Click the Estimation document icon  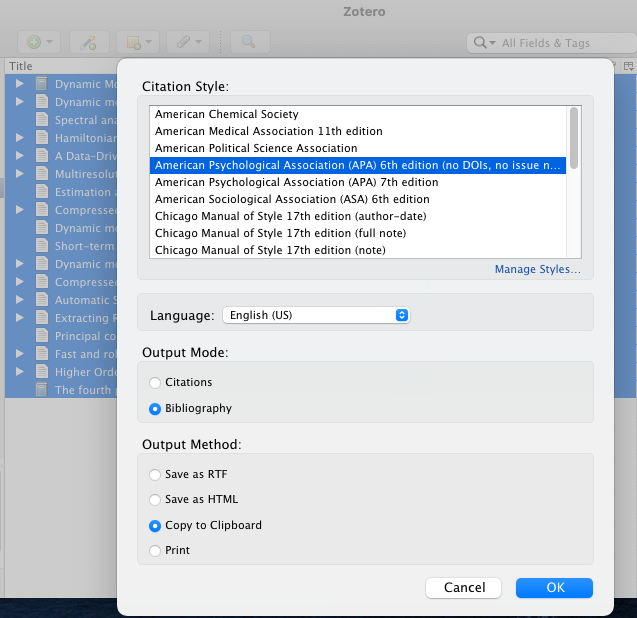click(42, 192)
